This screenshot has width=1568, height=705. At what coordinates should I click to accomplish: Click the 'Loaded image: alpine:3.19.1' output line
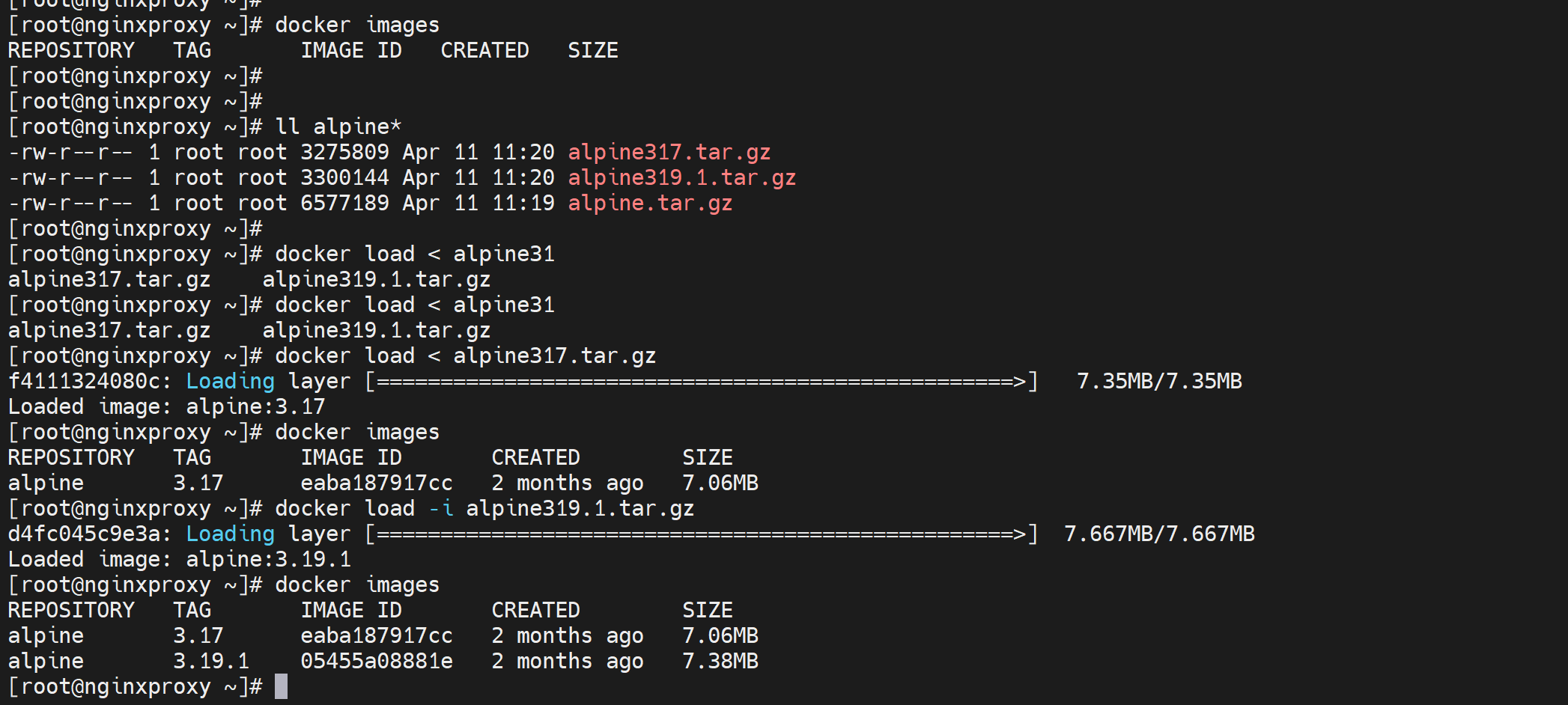pos(179,560)
